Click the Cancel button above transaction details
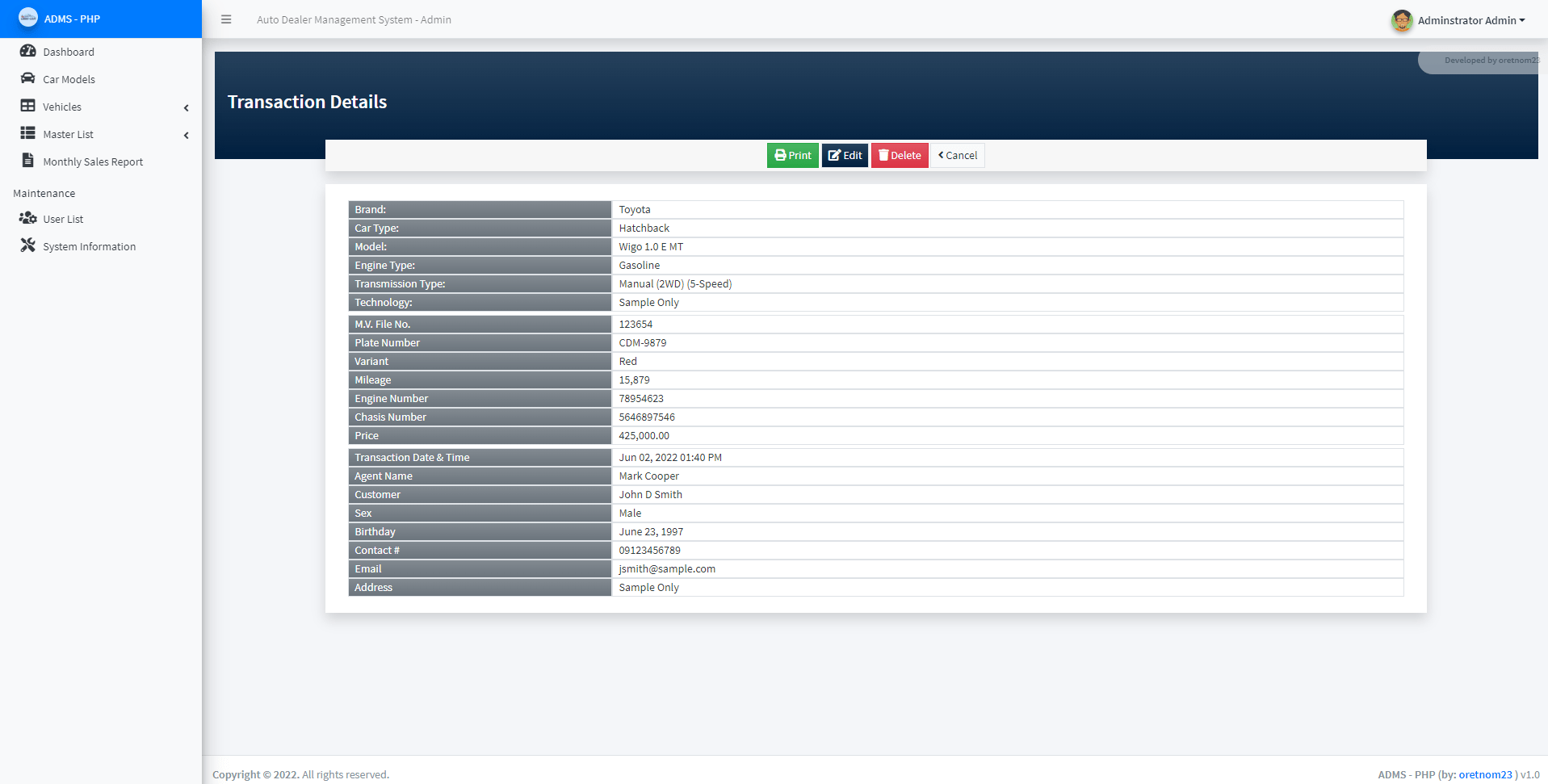Screen dimensions: 1548x784 (x=957, y=155)
